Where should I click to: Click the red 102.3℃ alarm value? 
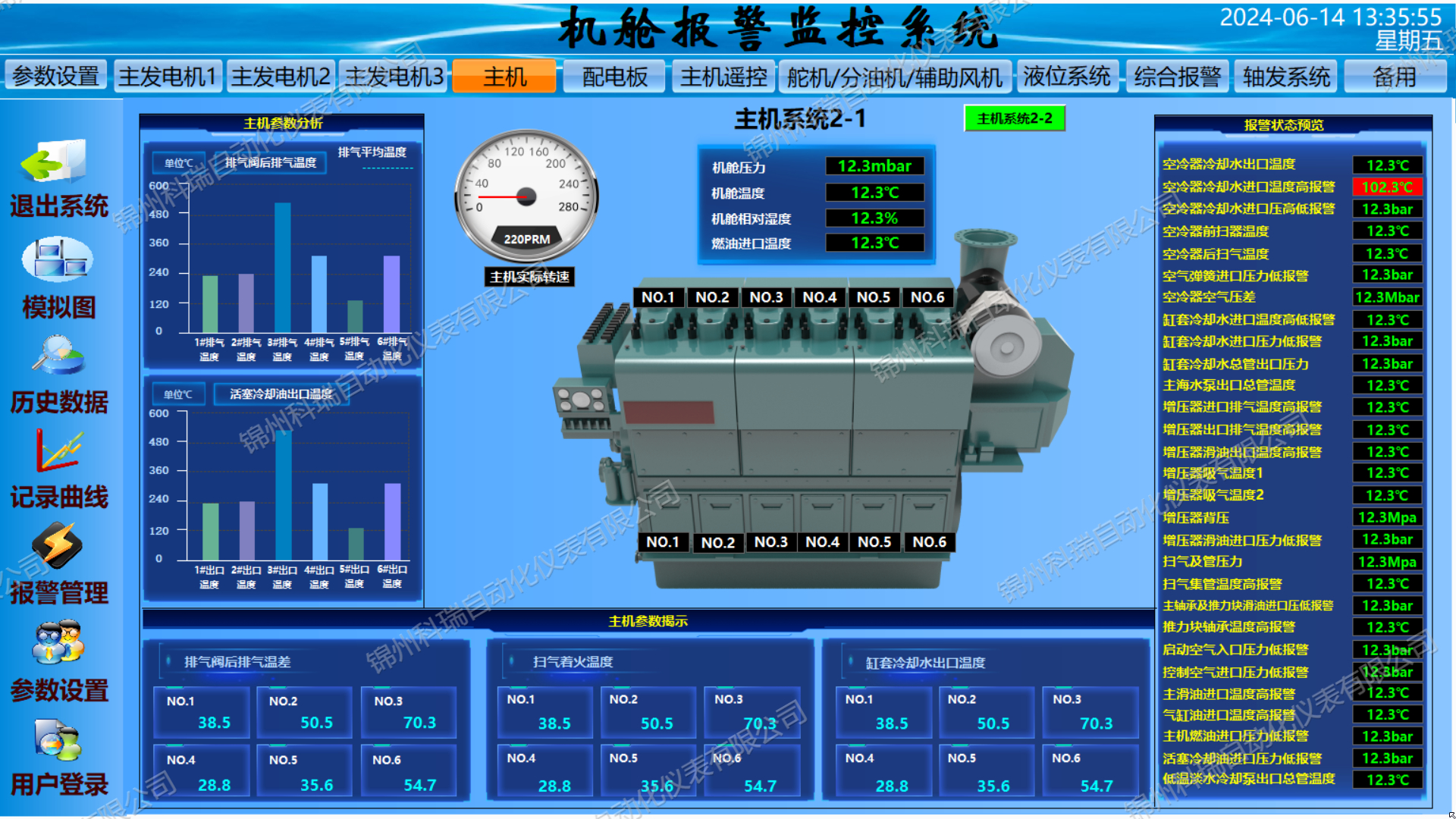[1387, 187]
